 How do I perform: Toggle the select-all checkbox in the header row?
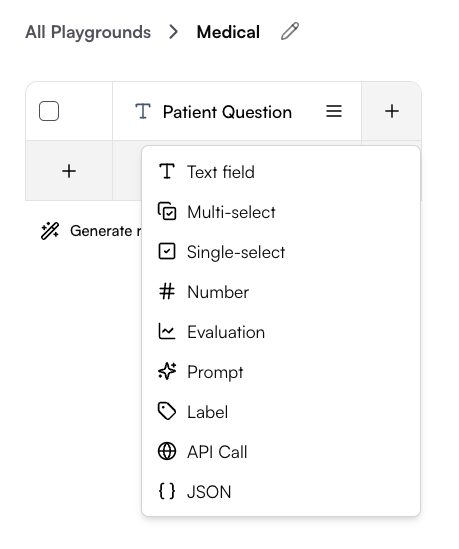pos(49,111)
